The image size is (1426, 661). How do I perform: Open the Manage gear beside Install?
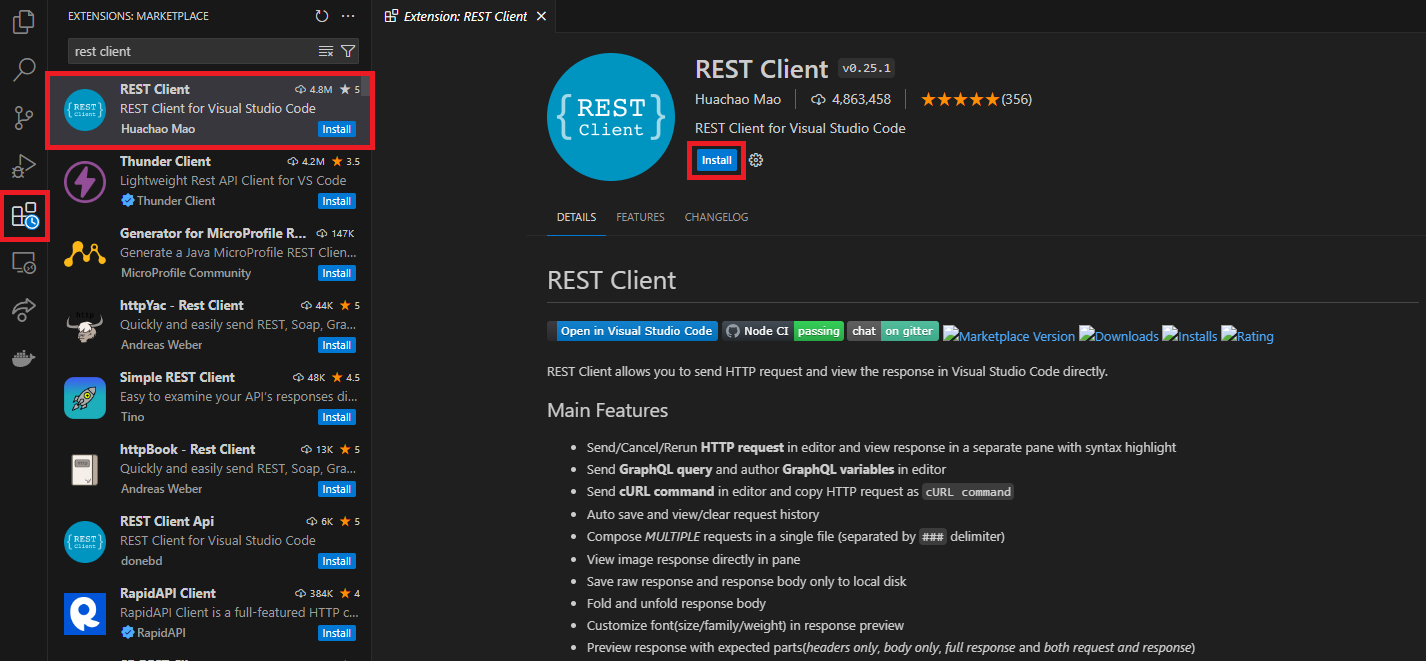tap(756, 160)
